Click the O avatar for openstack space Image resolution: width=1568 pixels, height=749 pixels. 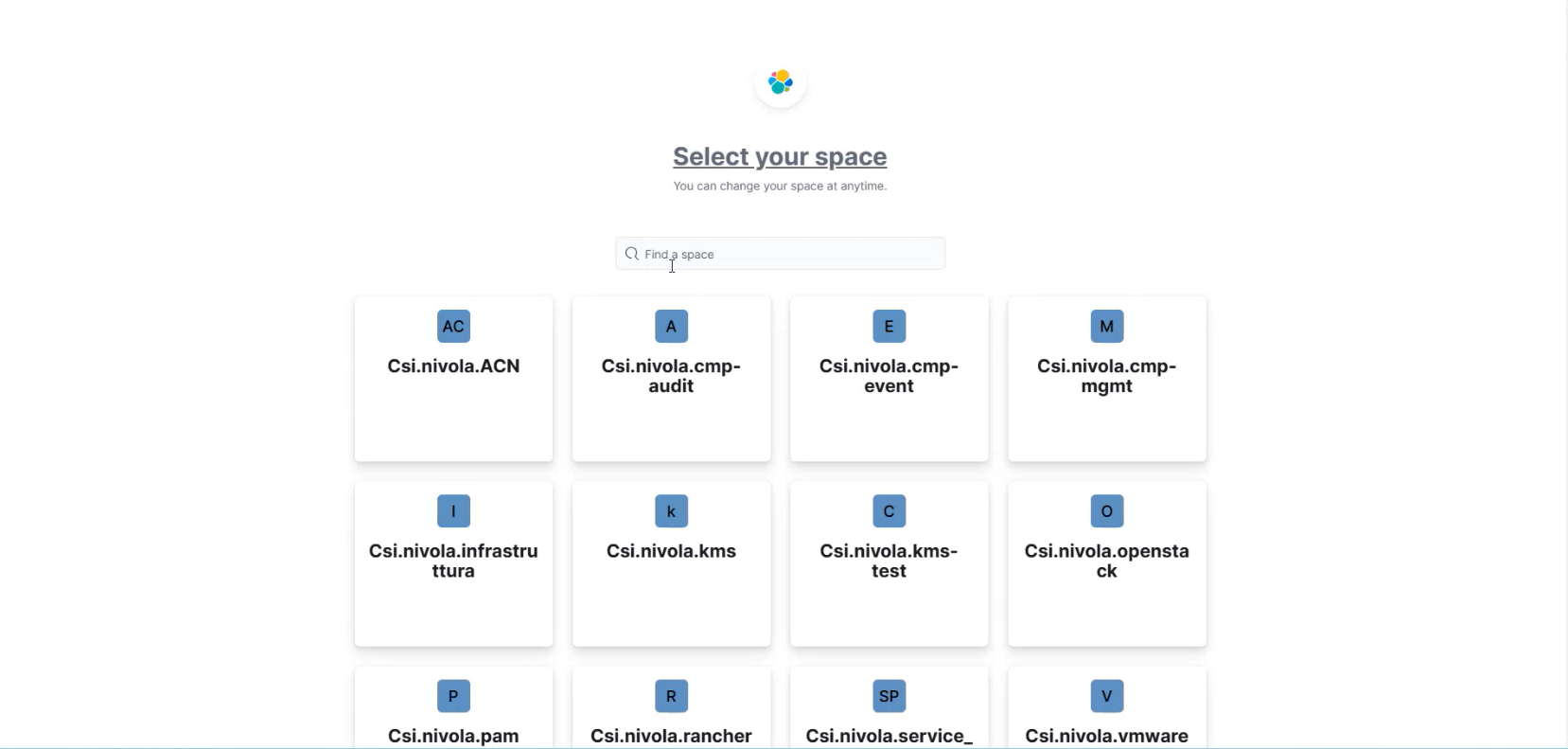1106,510
